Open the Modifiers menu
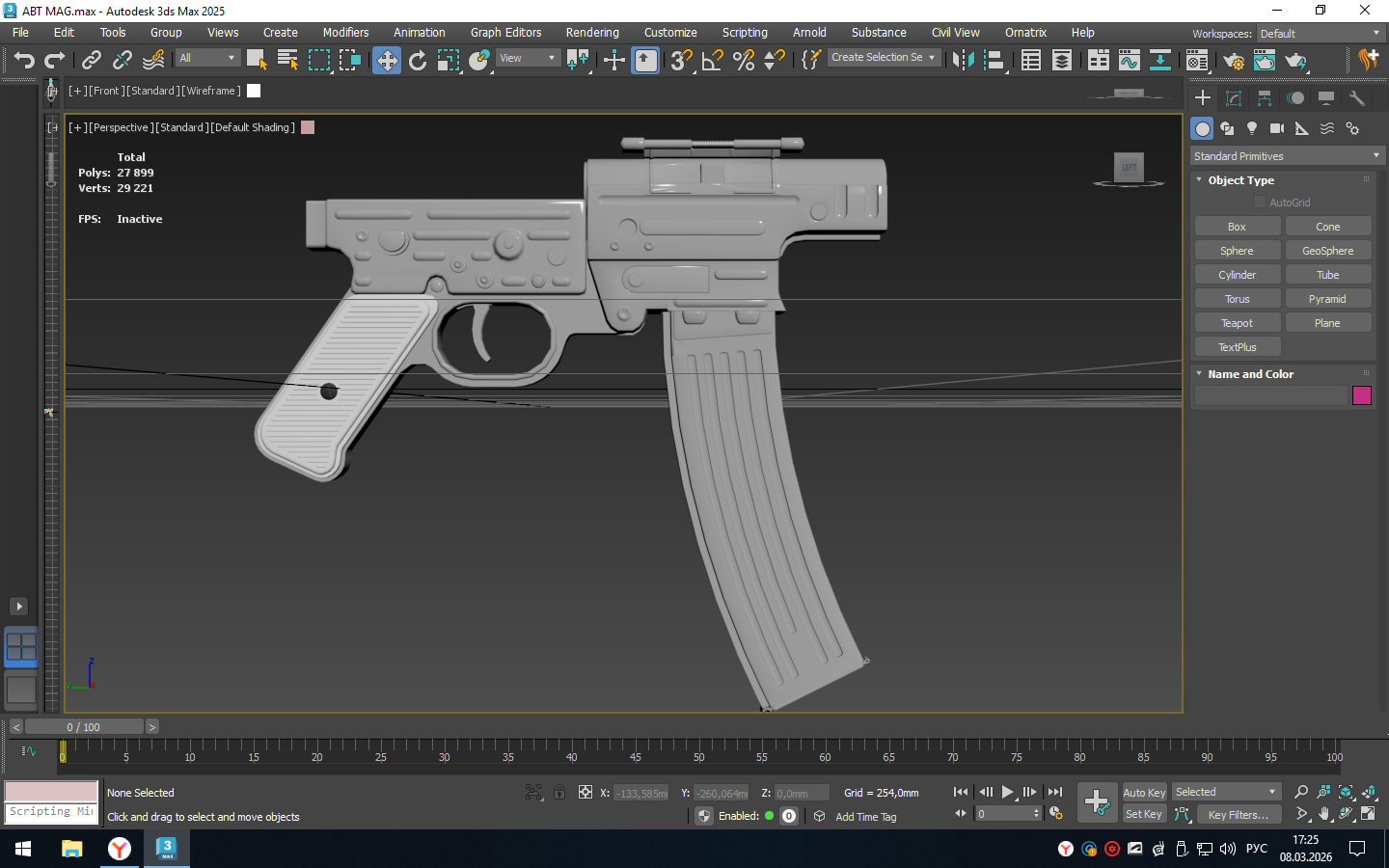 345,33
